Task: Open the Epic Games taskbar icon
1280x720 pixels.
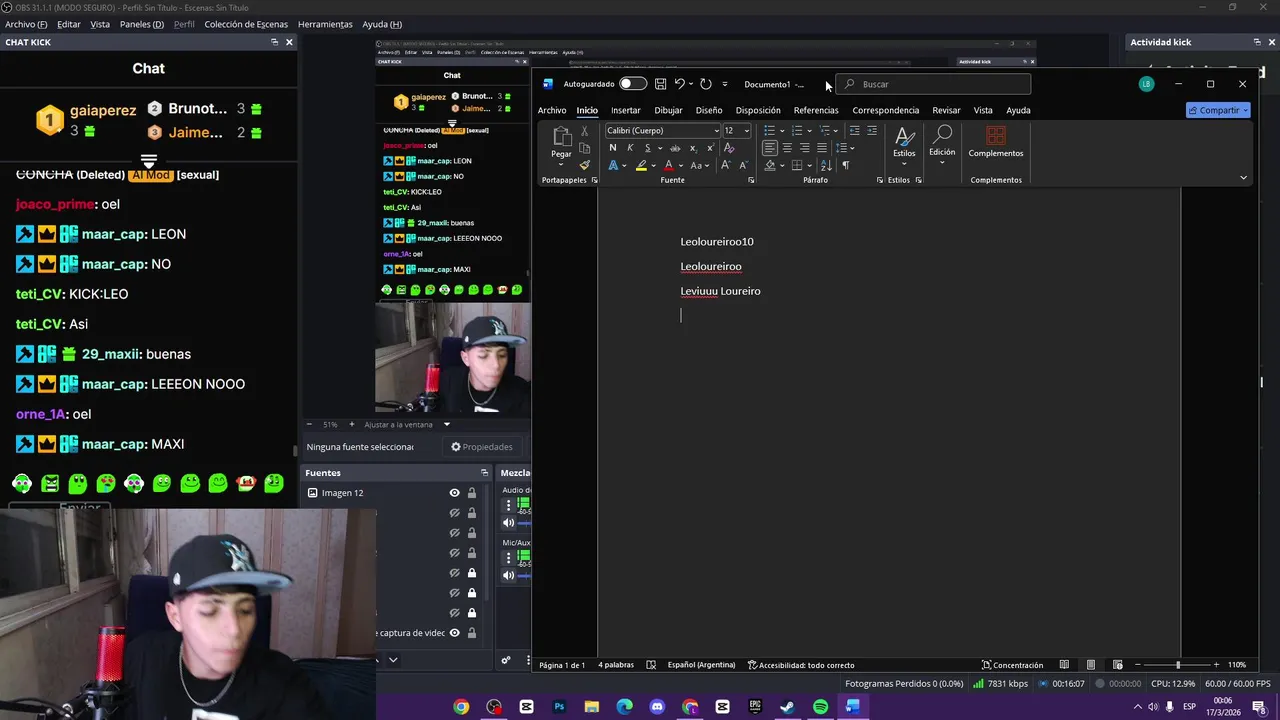Action: pos(755,707)
